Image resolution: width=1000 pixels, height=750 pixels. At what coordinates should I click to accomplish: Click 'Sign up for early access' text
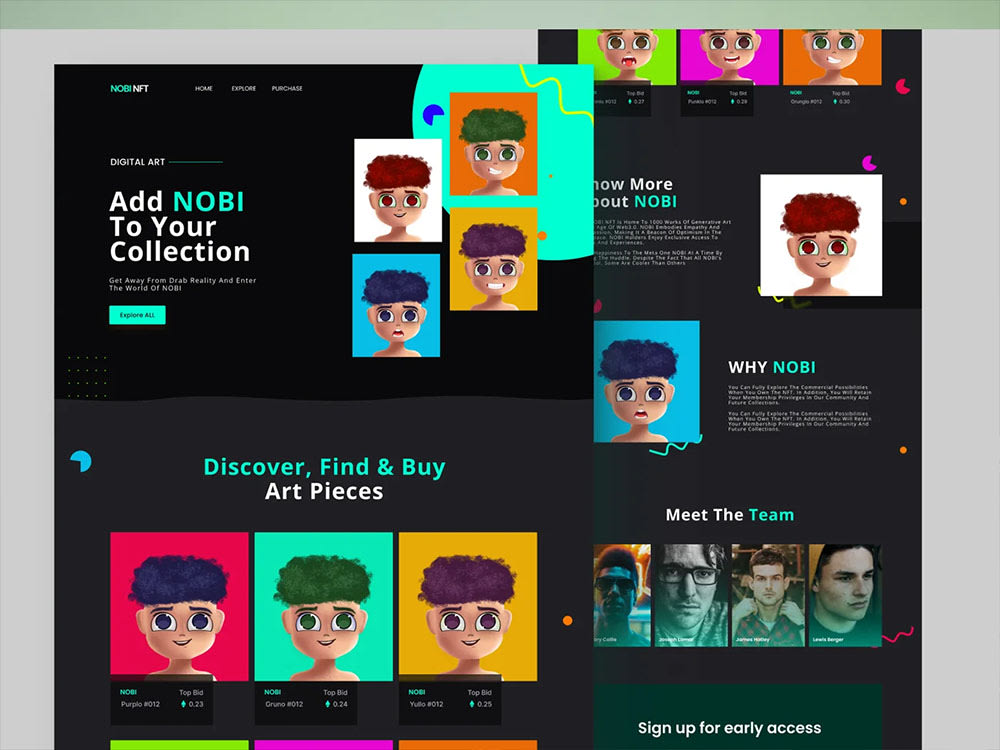pos(730,728)
